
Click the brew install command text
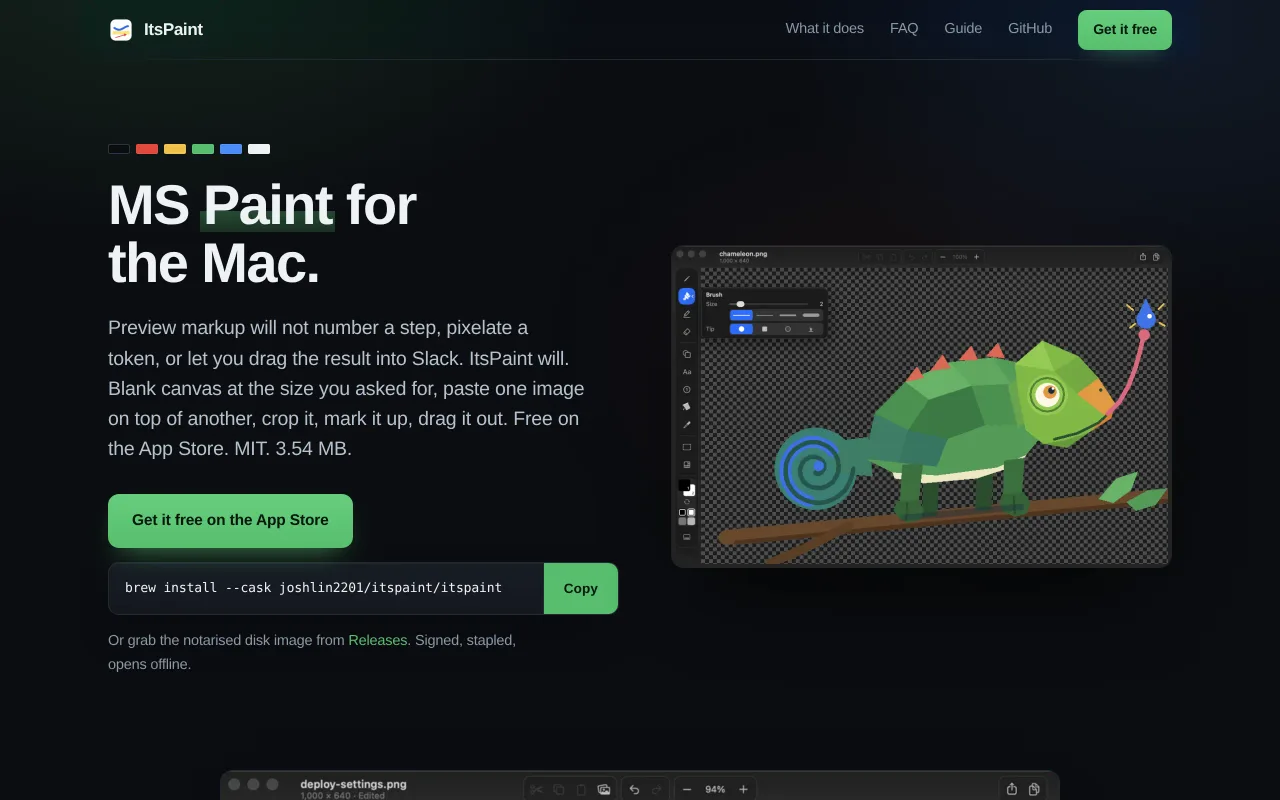pyautogui.click(x=313, y=588)
